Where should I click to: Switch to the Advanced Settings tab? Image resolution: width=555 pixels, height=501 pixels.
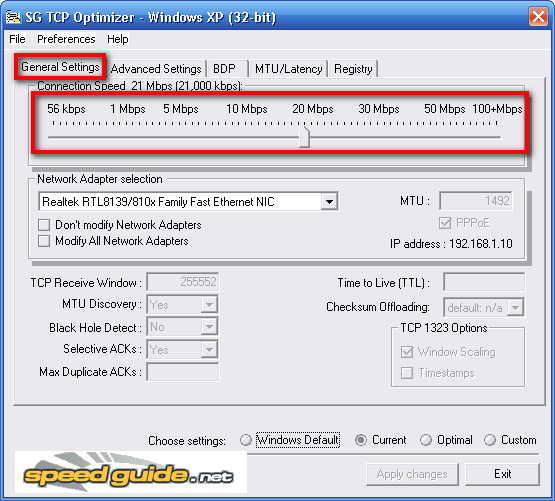[x=156, y=69]
